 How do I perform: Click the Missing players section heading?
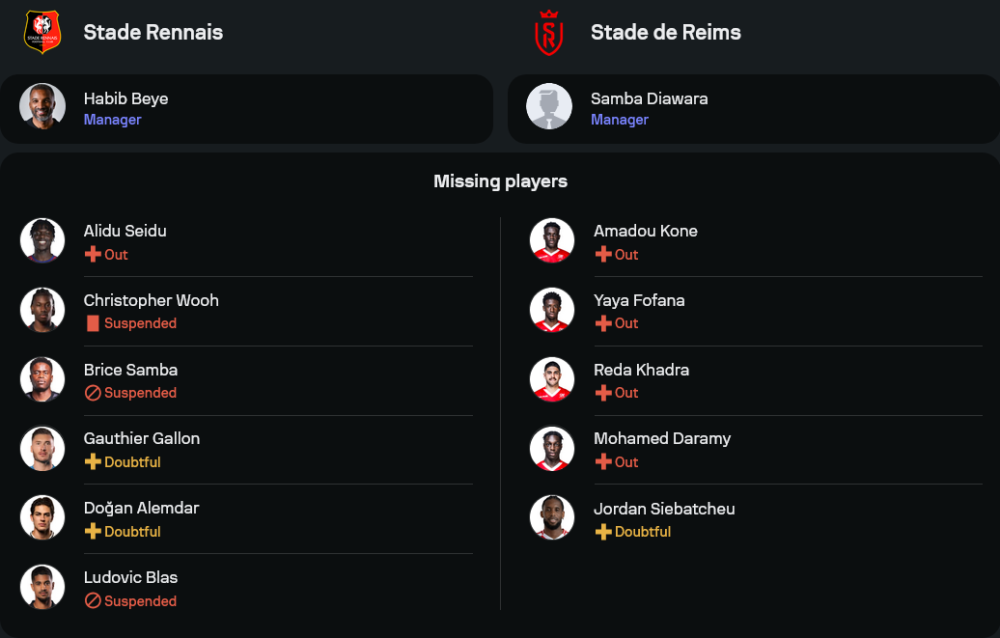coord(500,181)
